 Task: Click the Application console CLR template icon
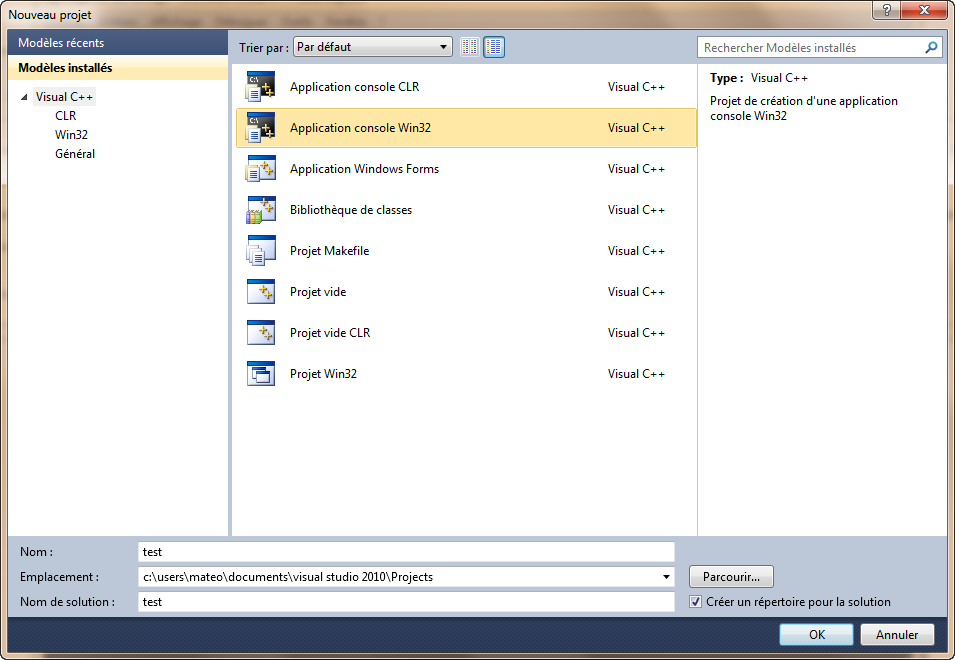point(260,87)
